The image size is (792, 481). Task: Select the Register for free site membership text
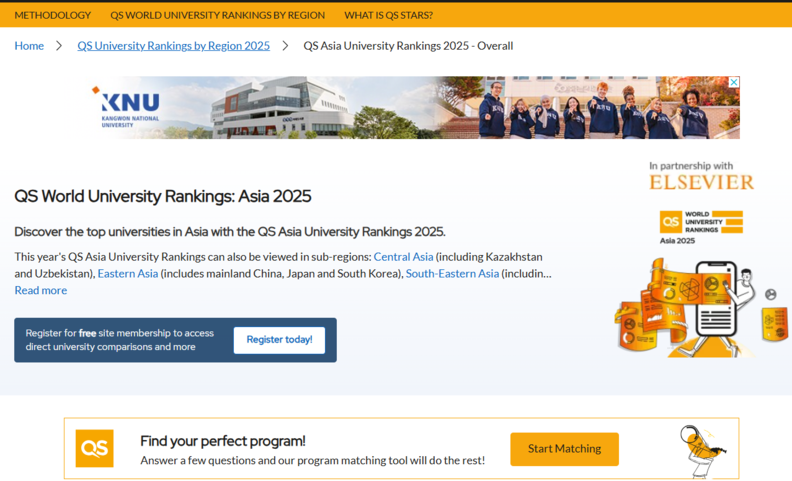coord(120,340)
